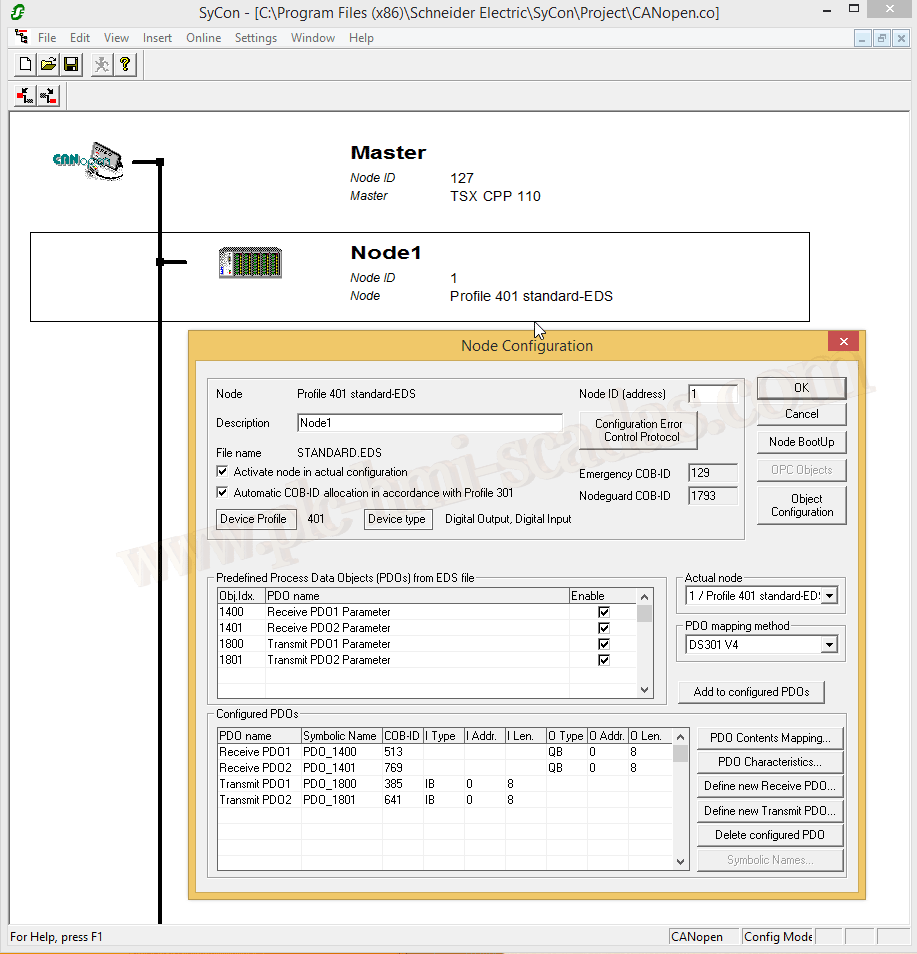Click the New document toolbar icon

tap(26, 65)
